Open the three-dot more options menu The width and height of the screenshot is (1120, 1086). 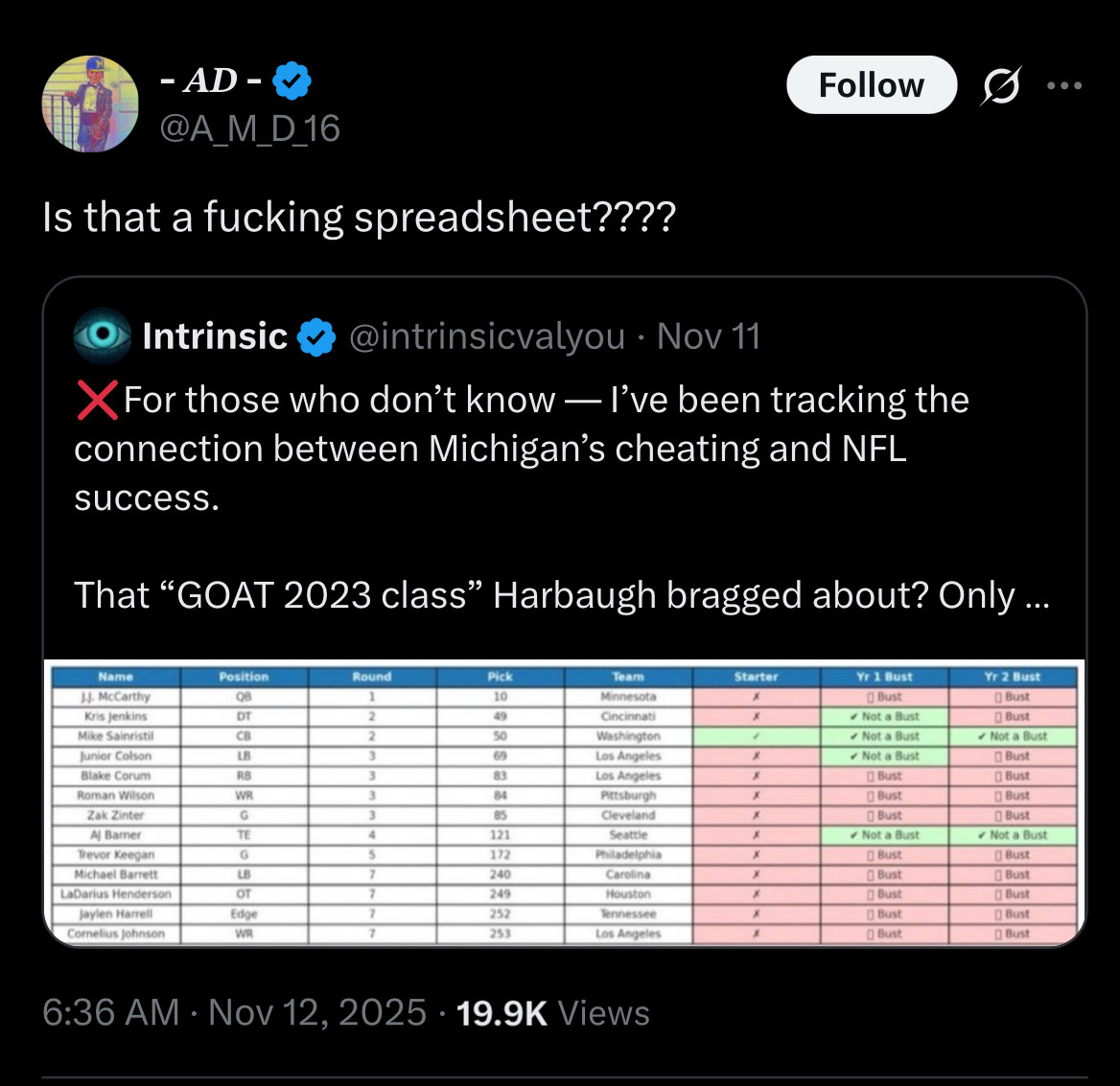coord(1064,86)
